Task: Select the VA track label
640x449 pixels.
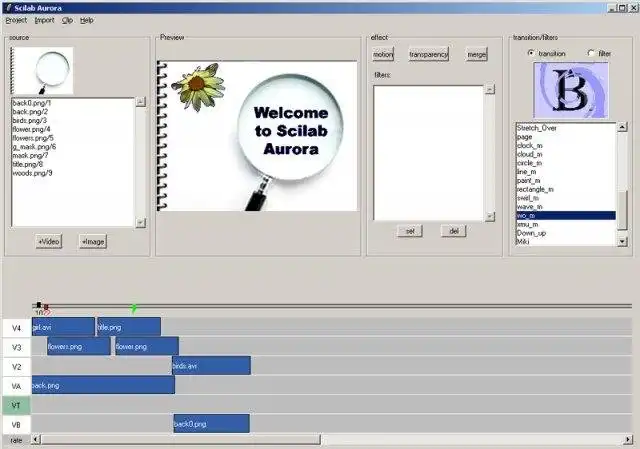Action: coord(17,386)
